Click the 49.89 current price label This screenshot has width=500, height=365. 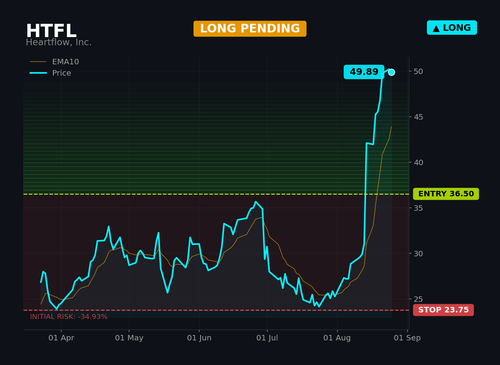coord(364,72)
